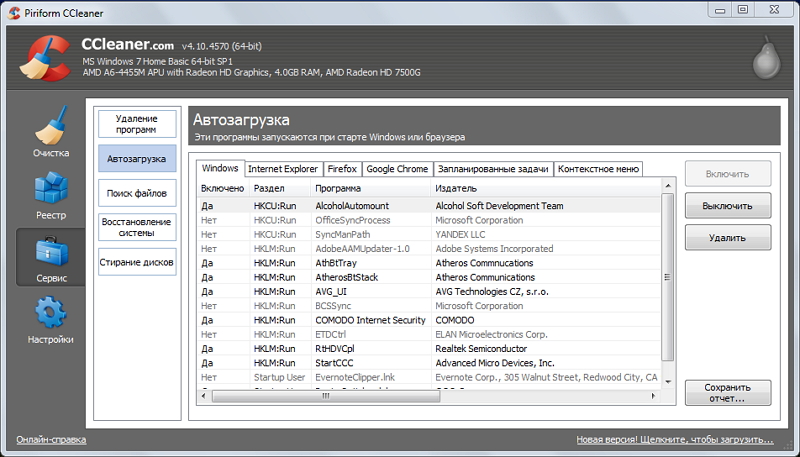Screen dimensions: 800x457
Task: Open the Запланированные задачи tab
Action: pos(493,169)
